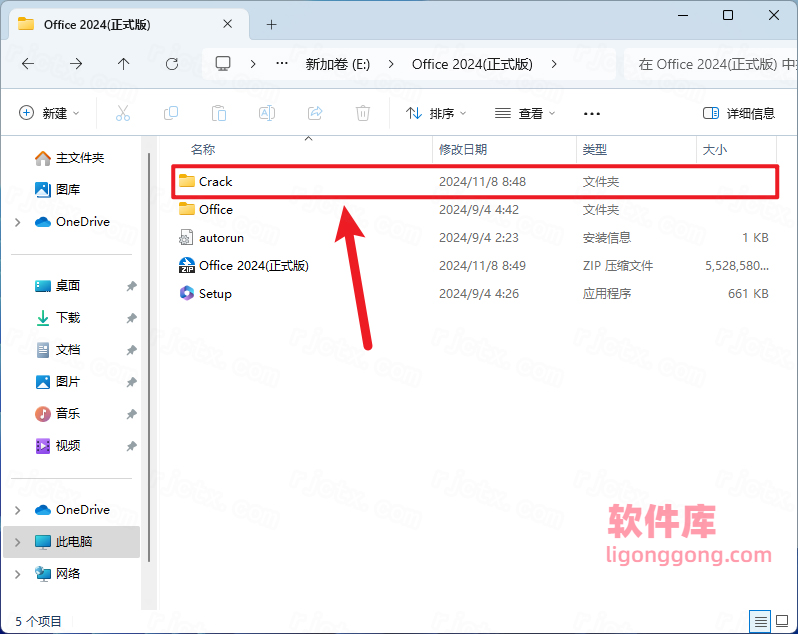Click the pin icon beside 音乐
The width and height of the screenshot is (798, 634).
point(131,415)
